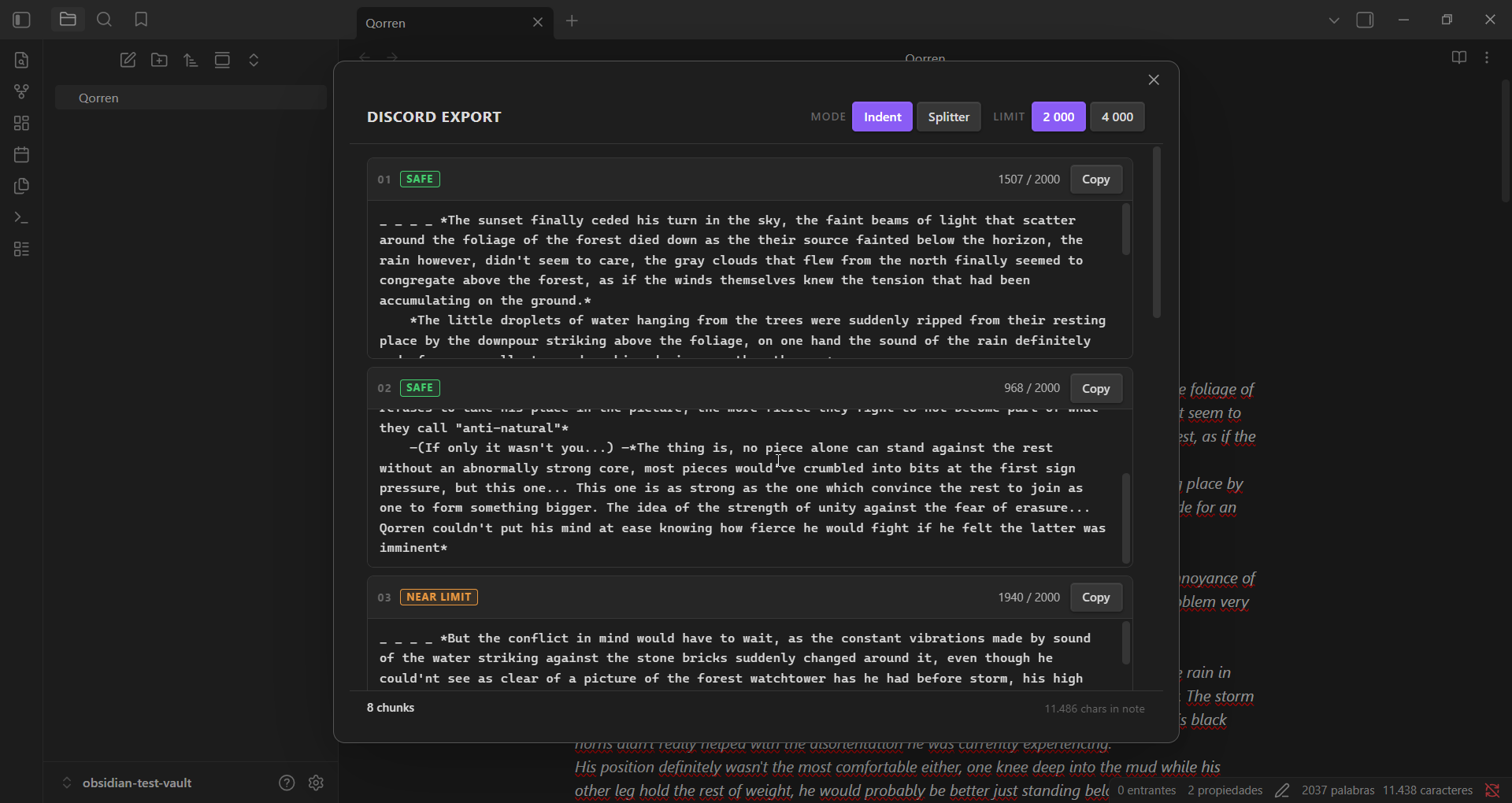Click the 2 propiedades status item
This screenshot has width=1512, height=803.
[x=1225, y=790]
